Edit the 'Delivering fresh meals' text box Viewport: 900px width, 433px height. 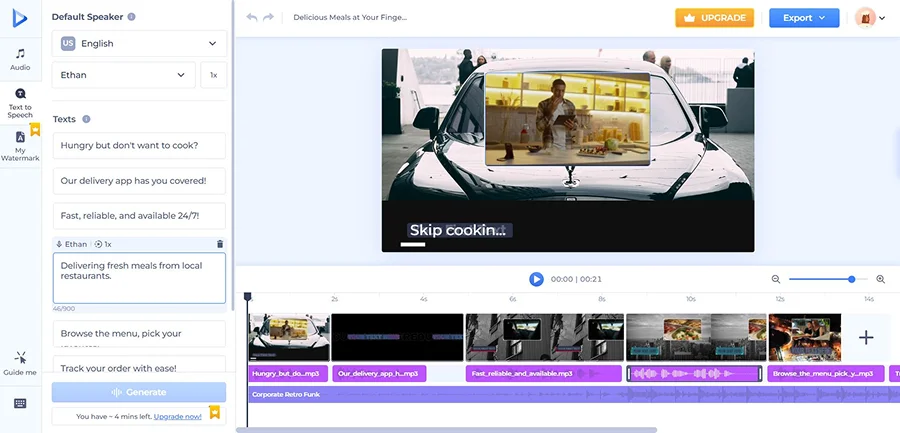click(139, 278)
